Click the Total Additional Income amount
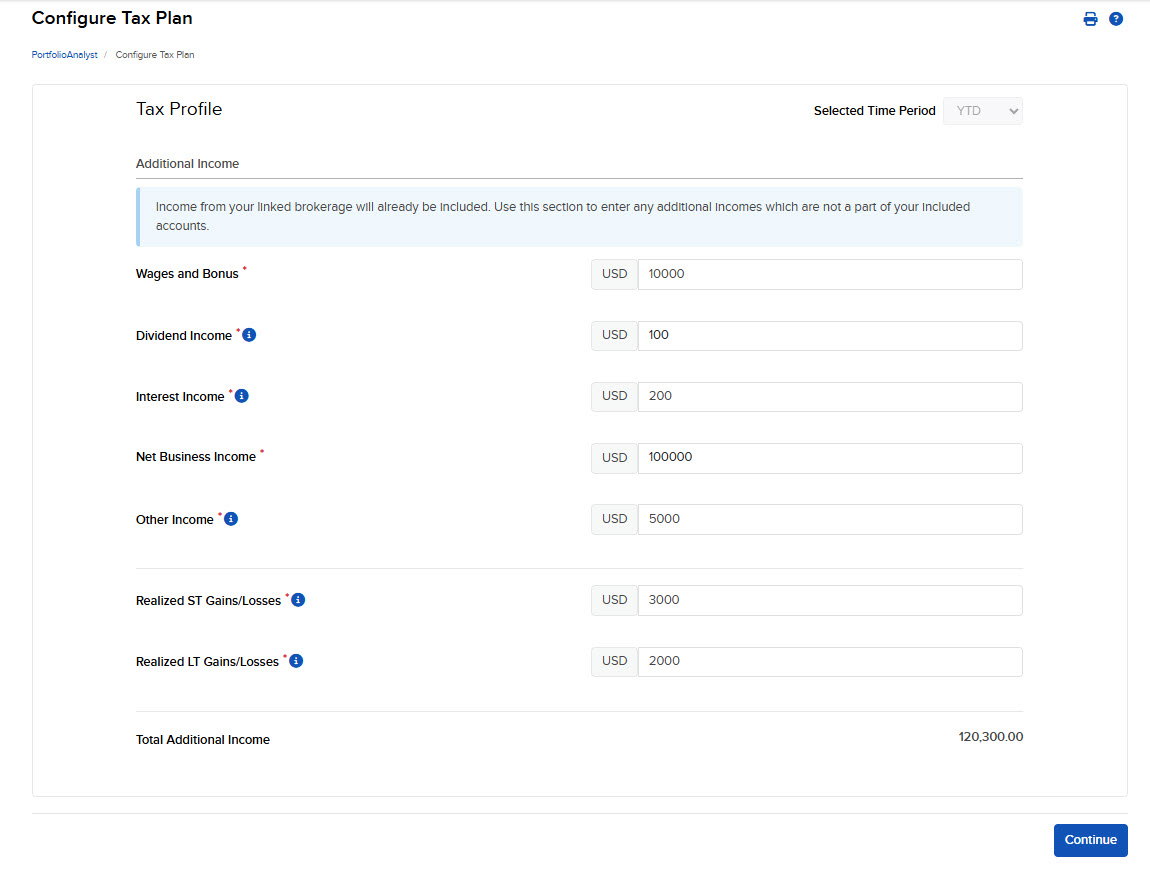1150x884 pixels. [990, 737]
